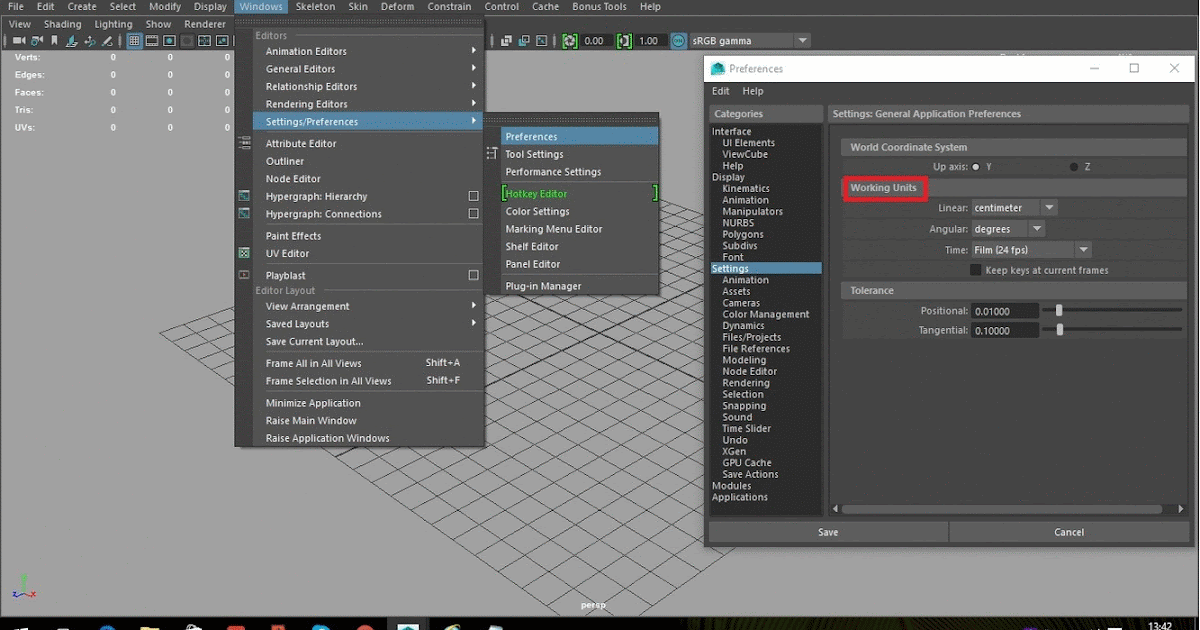
Task: Toggle the film gate viewport icon
Action: [x=152, y=40]
